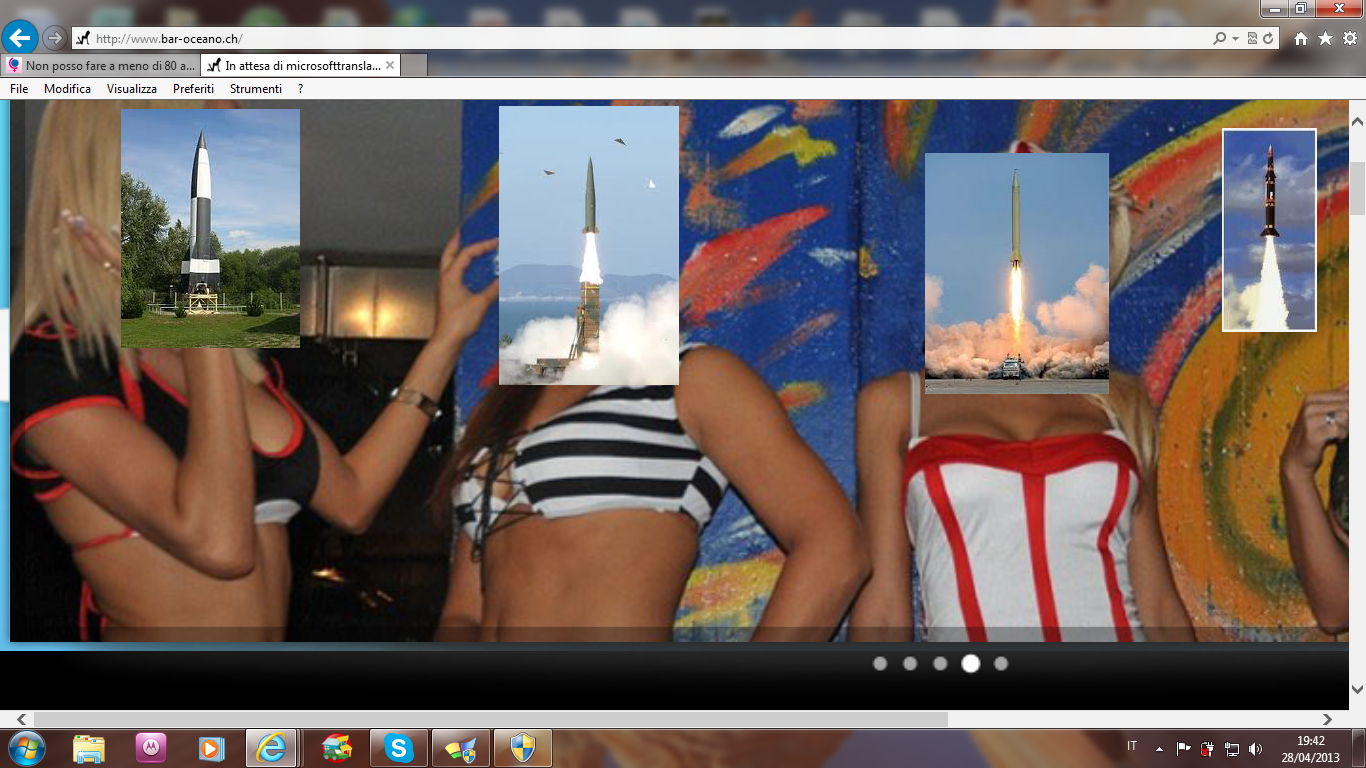Image resolution: width=1366 pixels, height=768 pixels.
Task: Click the search magnifier in address bar
Action: [1219, 39]
